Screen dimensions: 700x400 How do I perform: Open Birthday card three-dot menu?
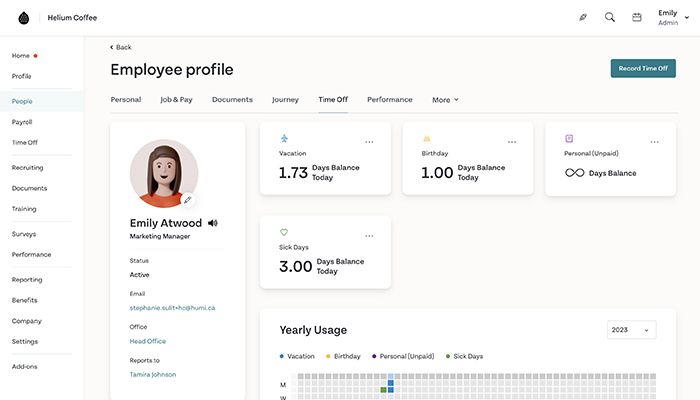click(x=512, y=142)
